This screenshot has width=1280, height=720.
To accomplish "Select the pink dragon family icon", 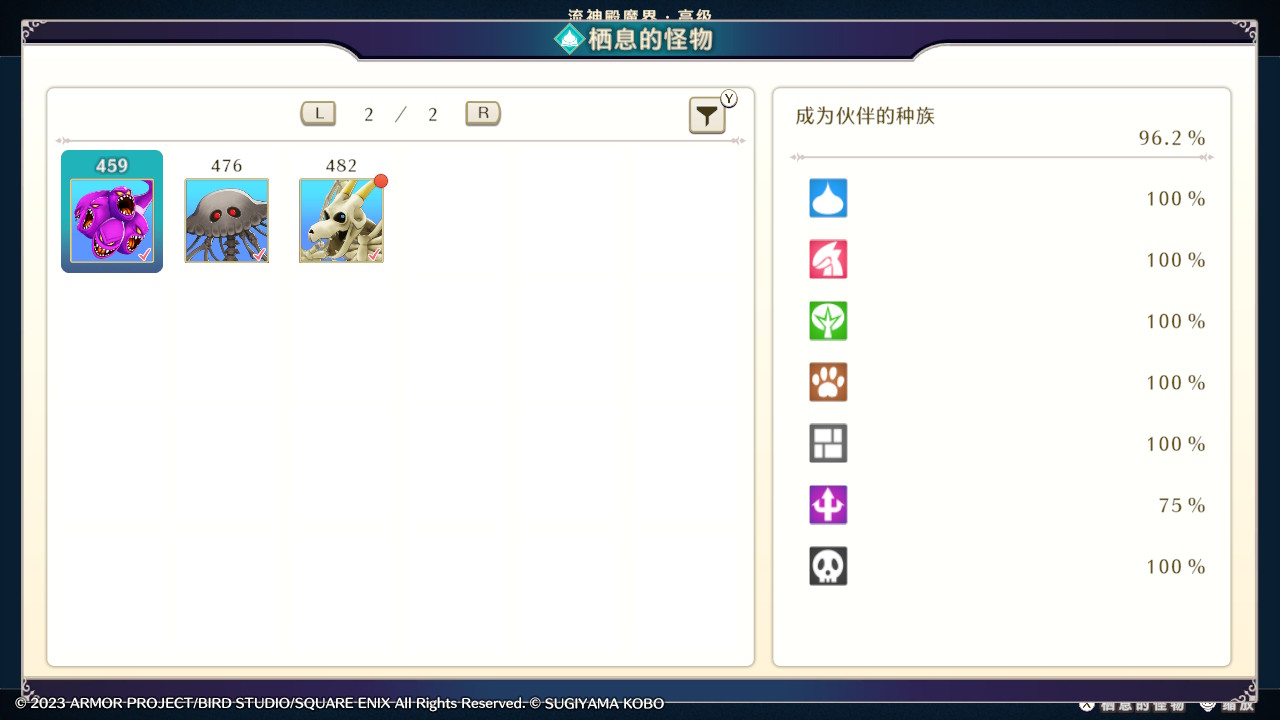I will (828, 259).
